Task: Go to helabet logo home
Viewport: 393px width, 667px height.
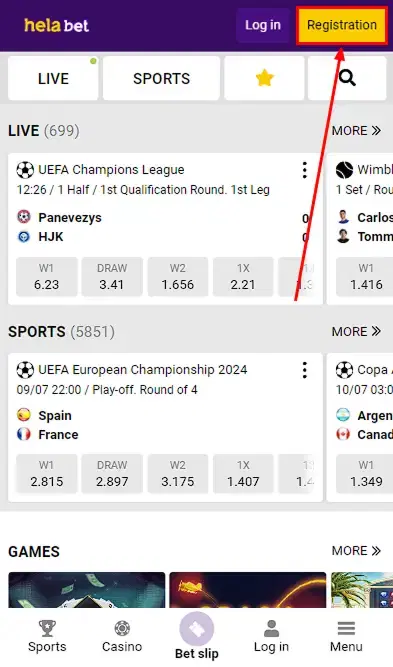Action: pyautogui.click(x=57, y=26)
